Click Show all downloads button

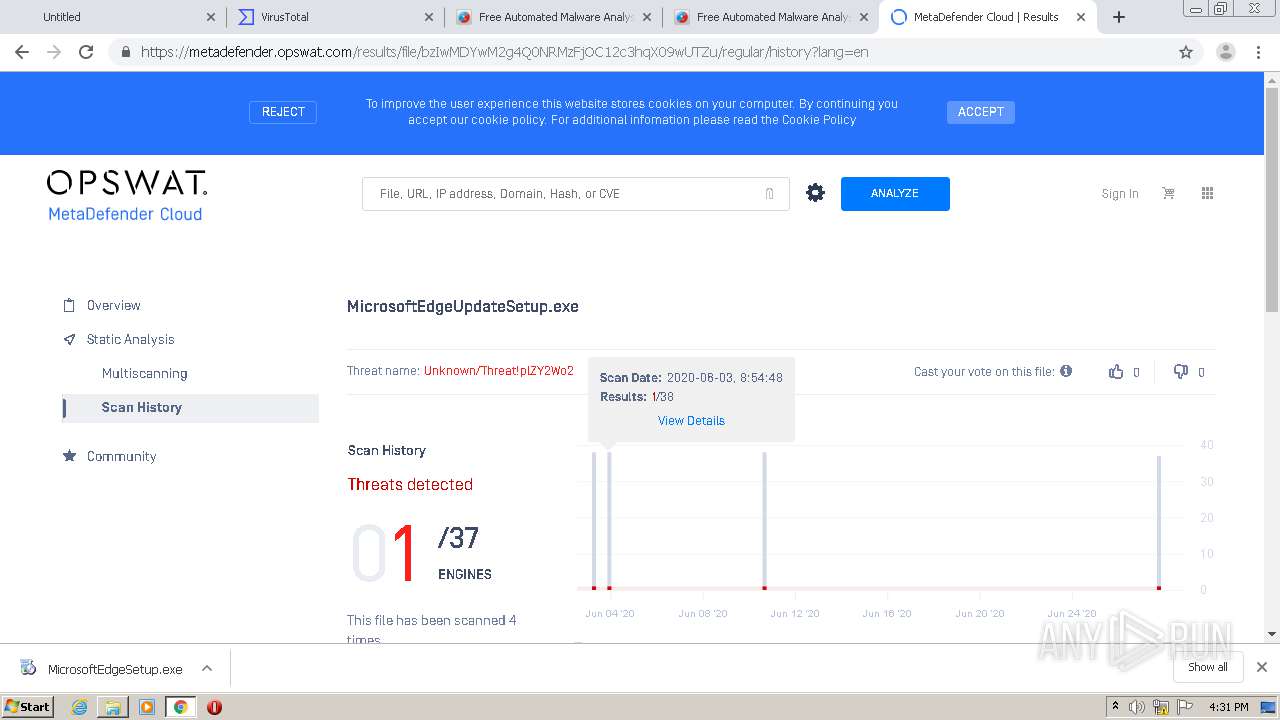pyautogui.click(x=1208, y=667)
